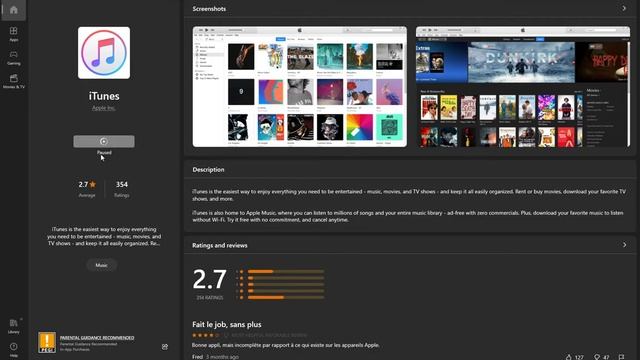This screenshot has height=360, width=640.
Task: Open the Dunkirk movies screenshot
Action: coord(523,87)
